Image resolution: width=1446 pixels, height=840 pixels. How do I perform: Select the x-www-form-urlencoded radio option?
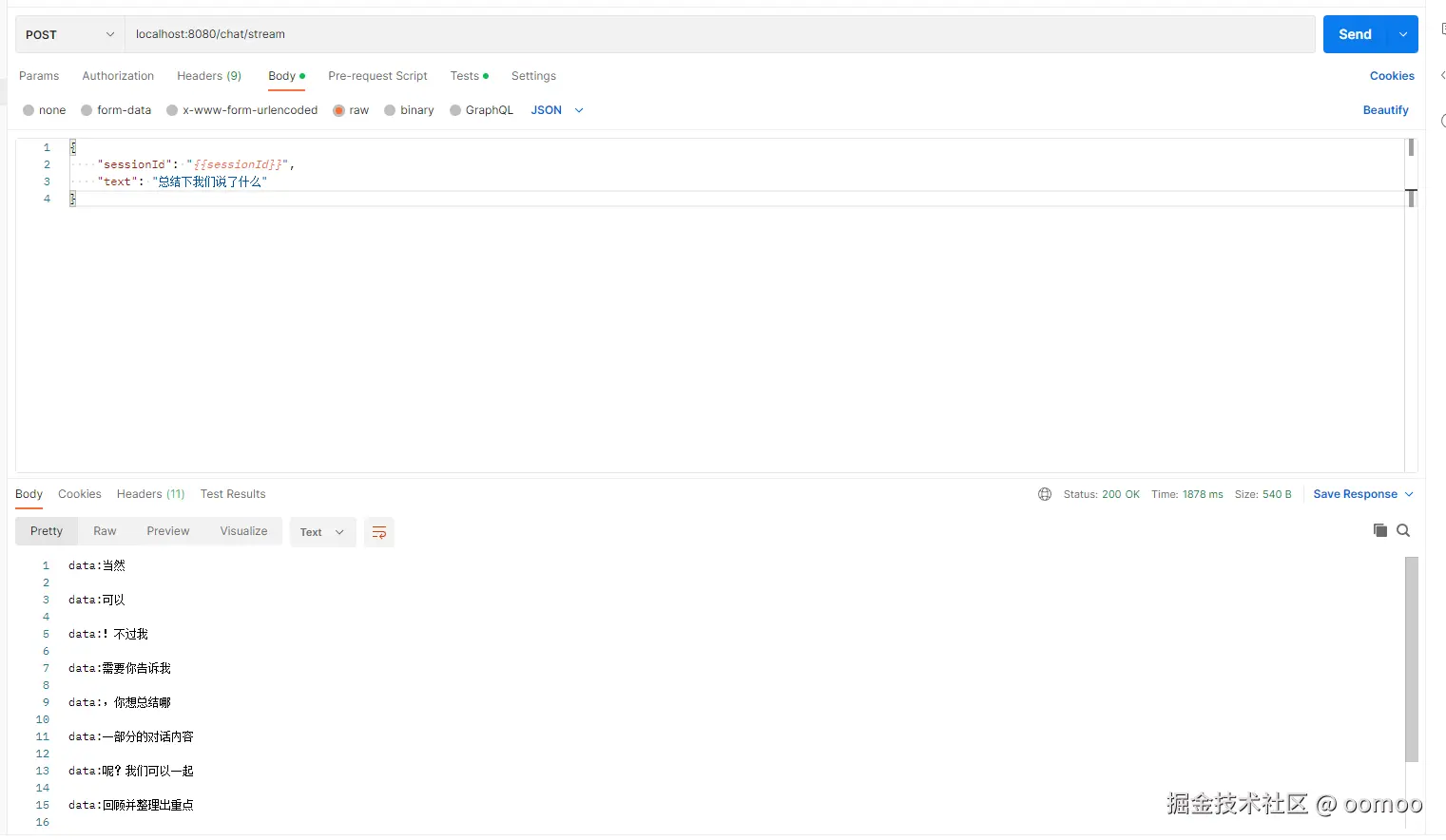tap(172, 110)
